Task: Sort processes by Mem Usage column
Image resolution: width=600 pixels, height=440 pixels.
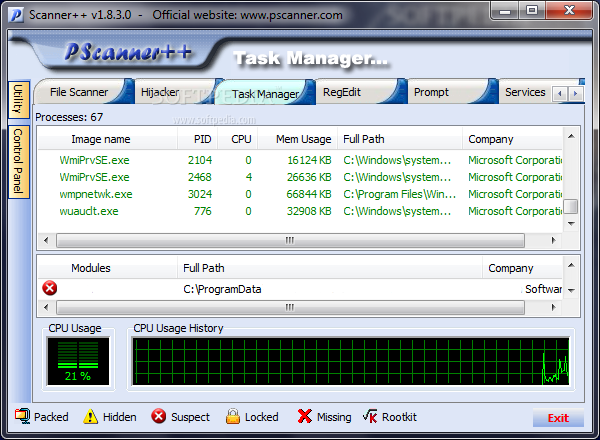Action: [298, 139]
